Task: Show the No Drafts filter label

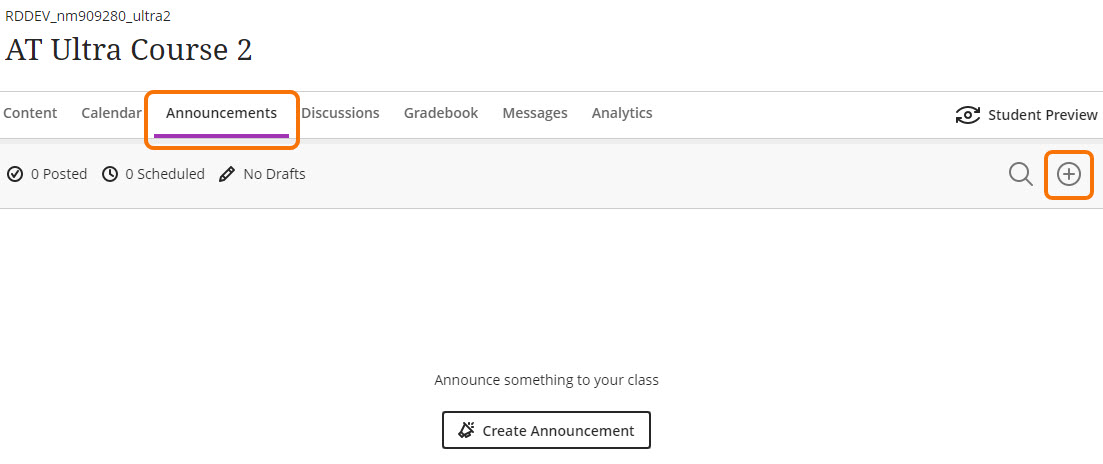Action: [274, 174]
